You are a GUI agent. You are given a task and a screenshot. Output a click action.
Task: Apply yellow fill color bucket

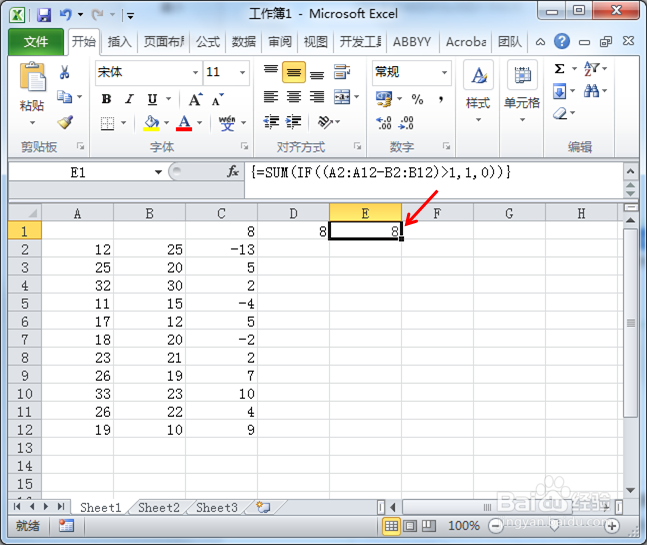(x=151, y=123)
